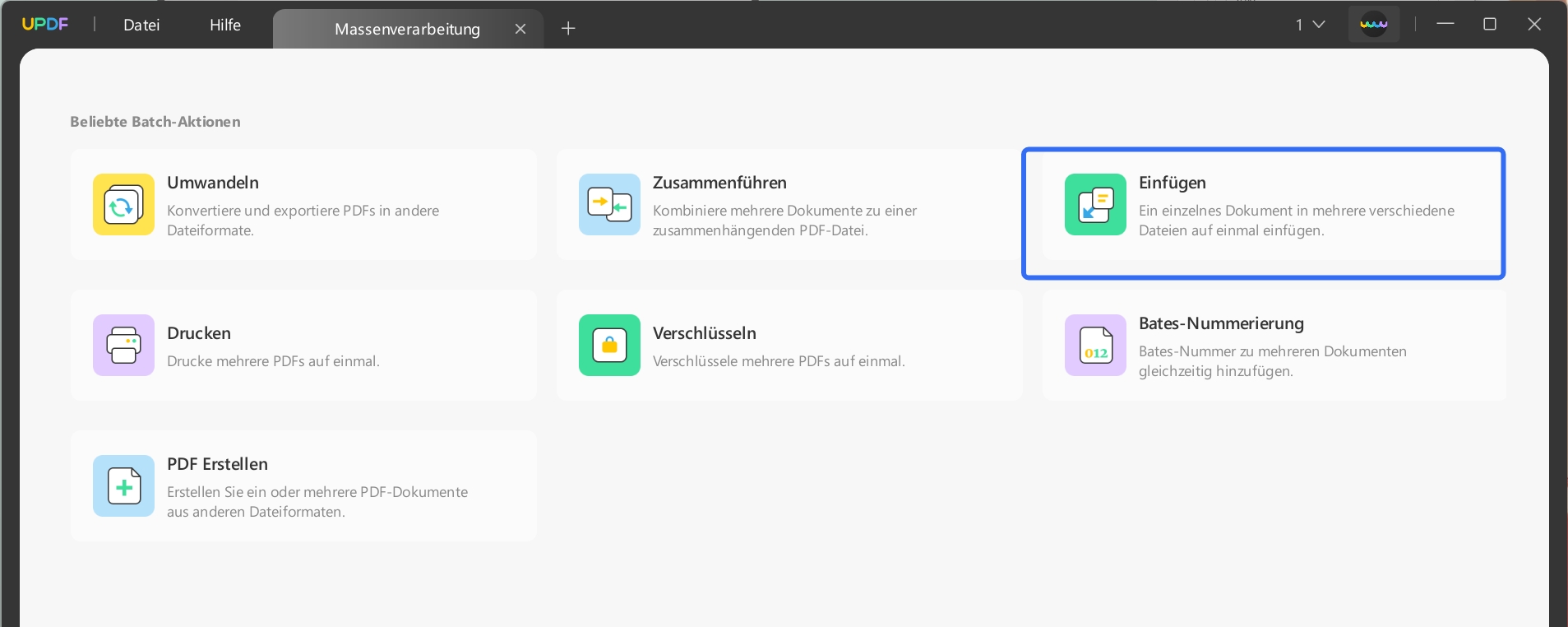The height and width of the screenshot is (627, 1568).
Task: Click the purple Drucken printer icon
Action: (x=123, y=345)
